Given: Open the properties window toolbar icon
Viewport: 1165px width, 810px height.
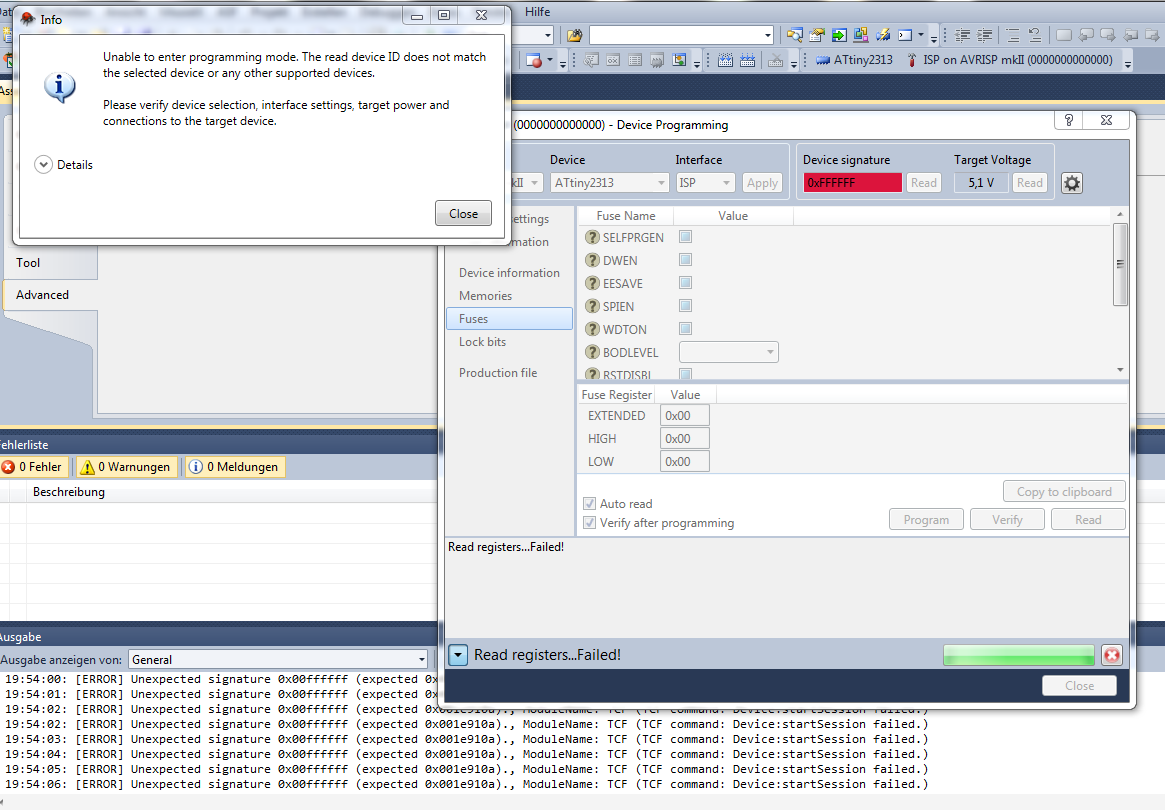Looking at the screenshot, I should pos(817,35).
